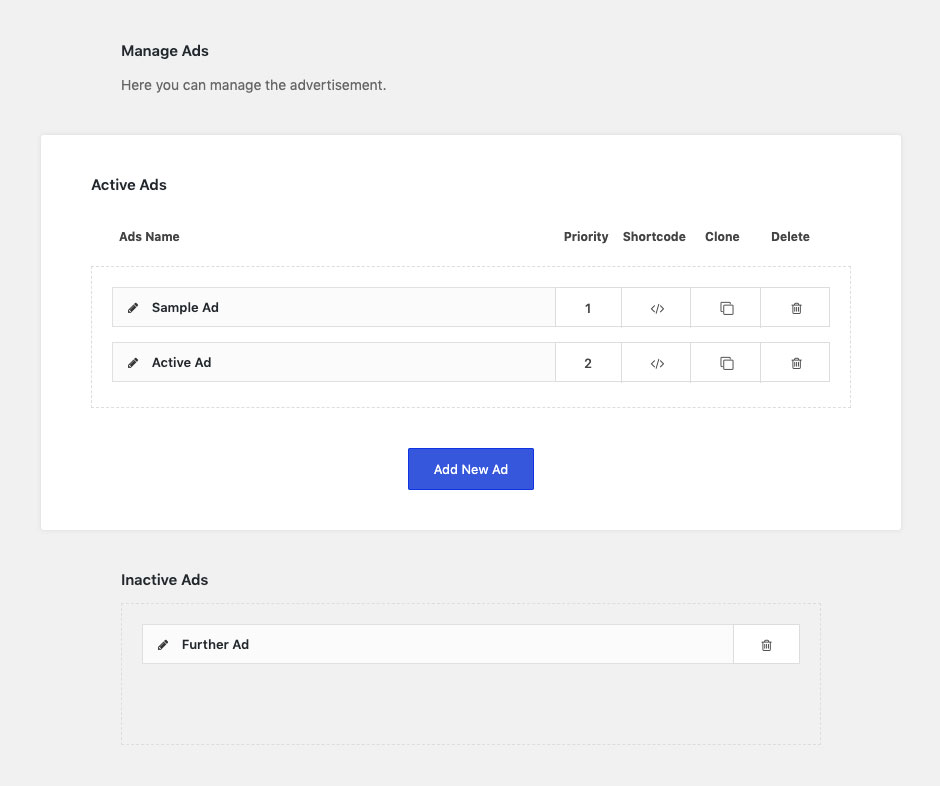Click the Shortcode column header

pos(654,237)
